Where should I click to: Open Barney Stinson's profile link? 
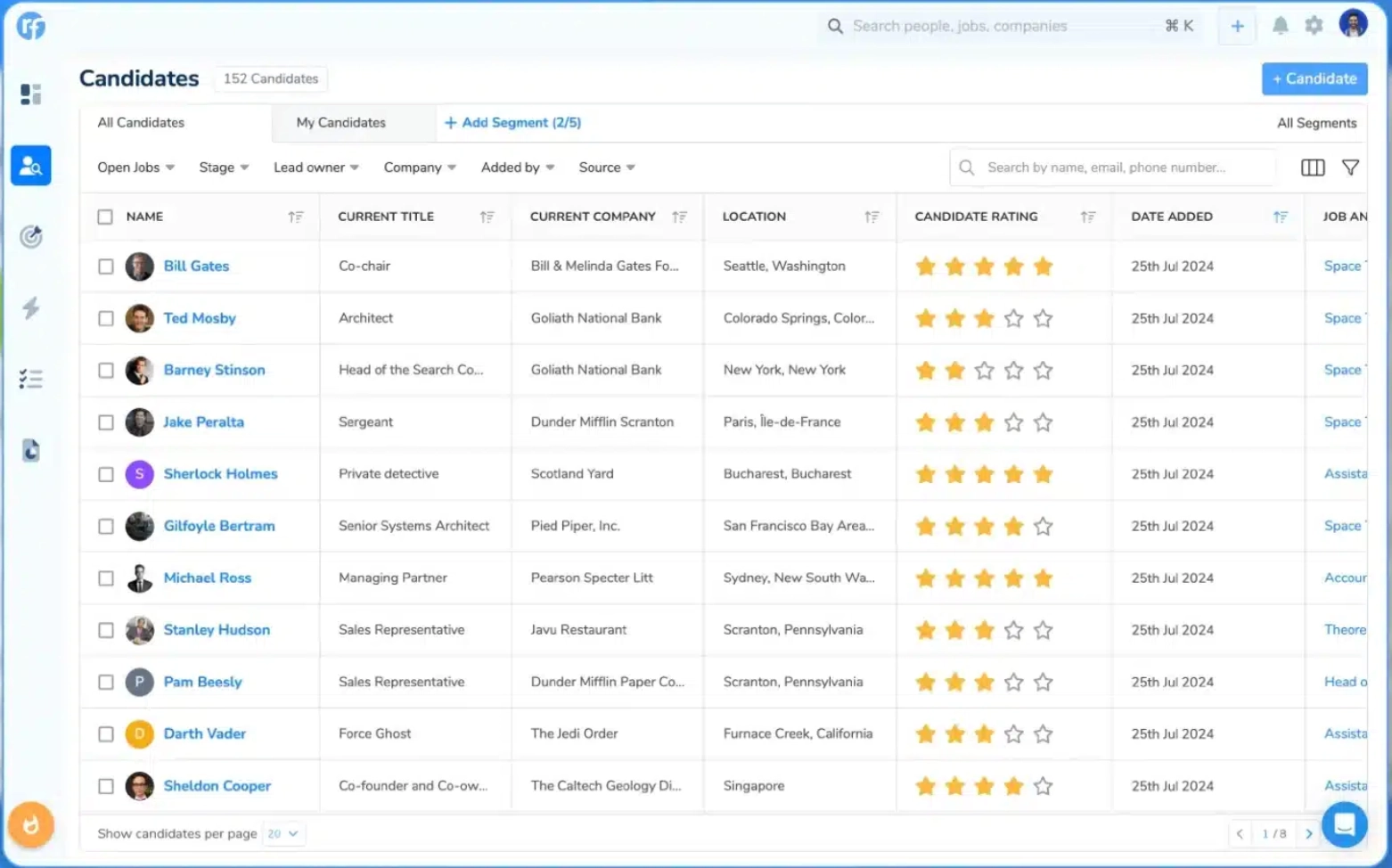tap(214, 370)
